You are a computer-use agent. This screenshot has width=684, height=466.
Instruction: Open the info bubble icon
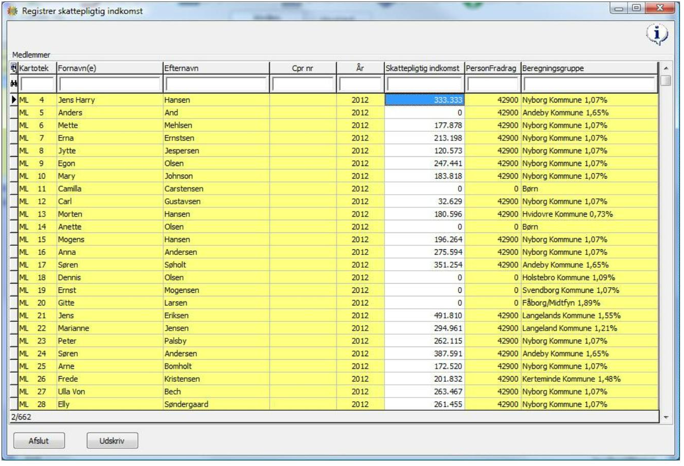click(x=657, y=34)
